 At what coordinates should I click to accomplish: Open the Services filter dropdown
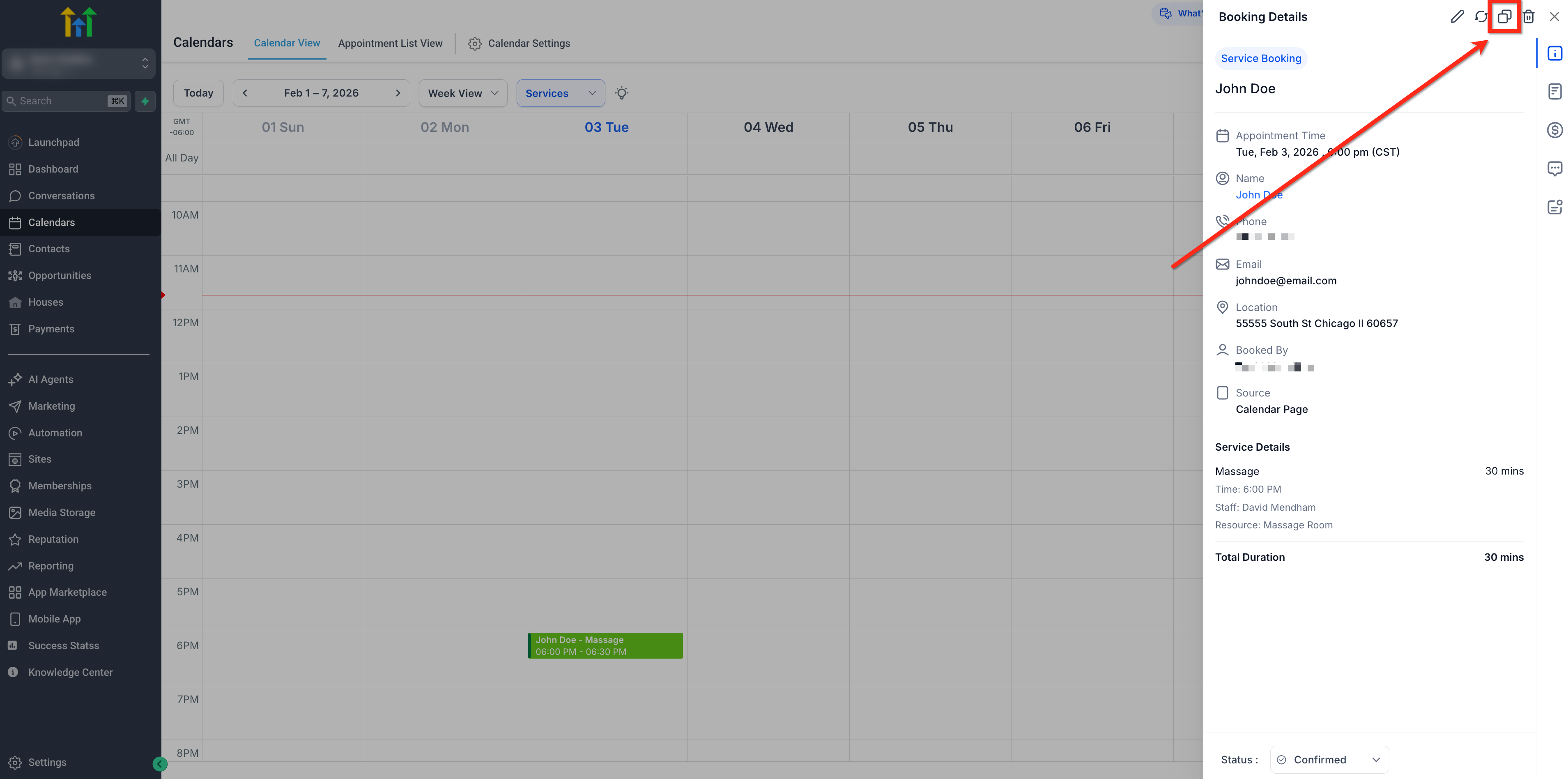pos(560,93)
